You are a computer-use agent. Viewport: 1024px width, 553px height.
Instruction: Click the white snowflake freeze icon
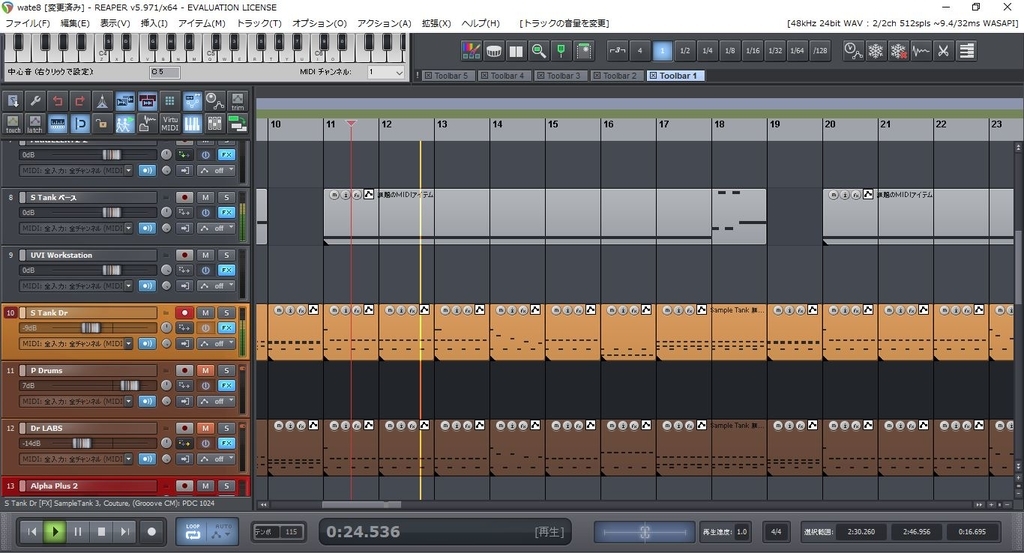pyautogui.click(x=876, y=50)
